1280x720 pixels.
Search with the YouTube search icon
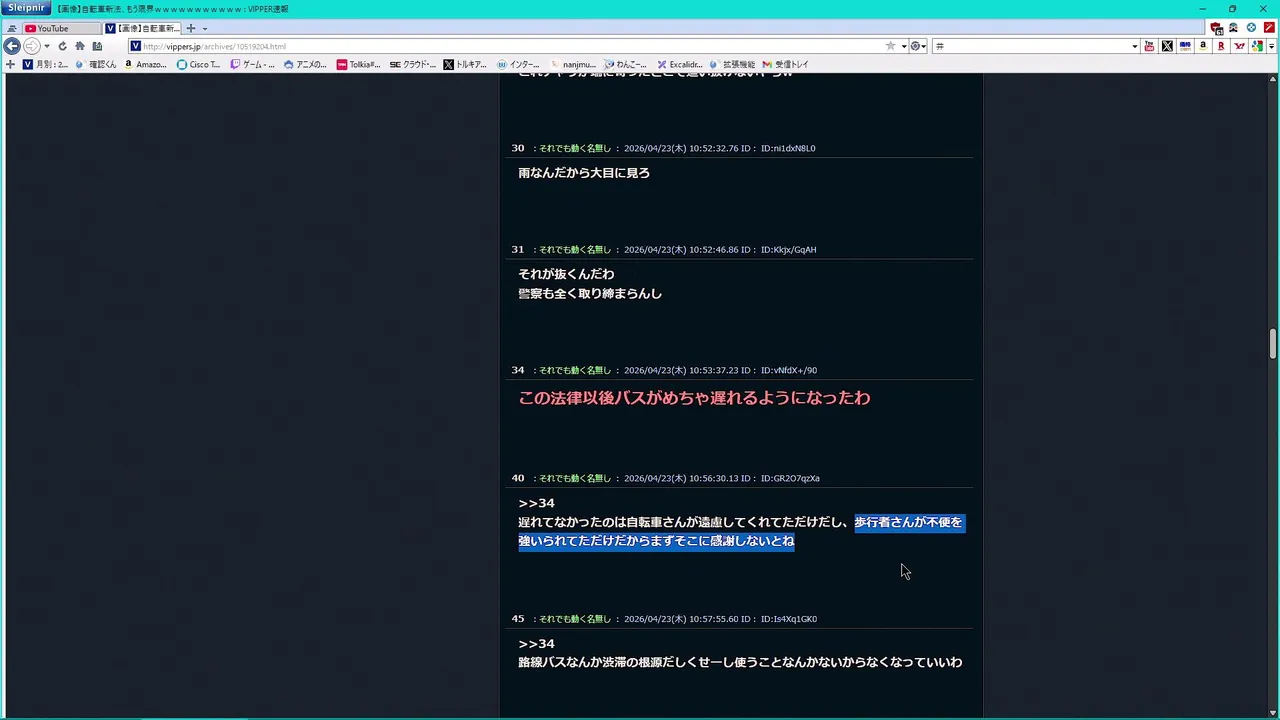(x=1149, y=46)
